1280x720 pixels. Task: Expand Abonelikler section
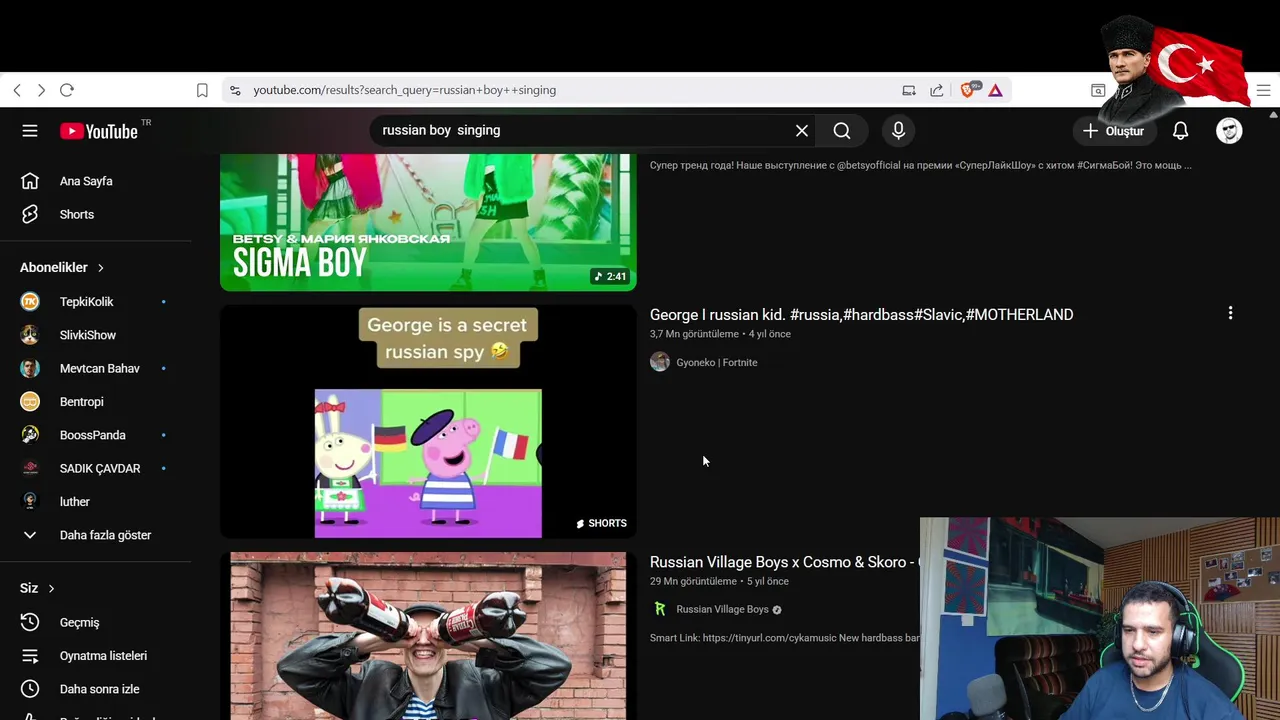click(62, 267)
